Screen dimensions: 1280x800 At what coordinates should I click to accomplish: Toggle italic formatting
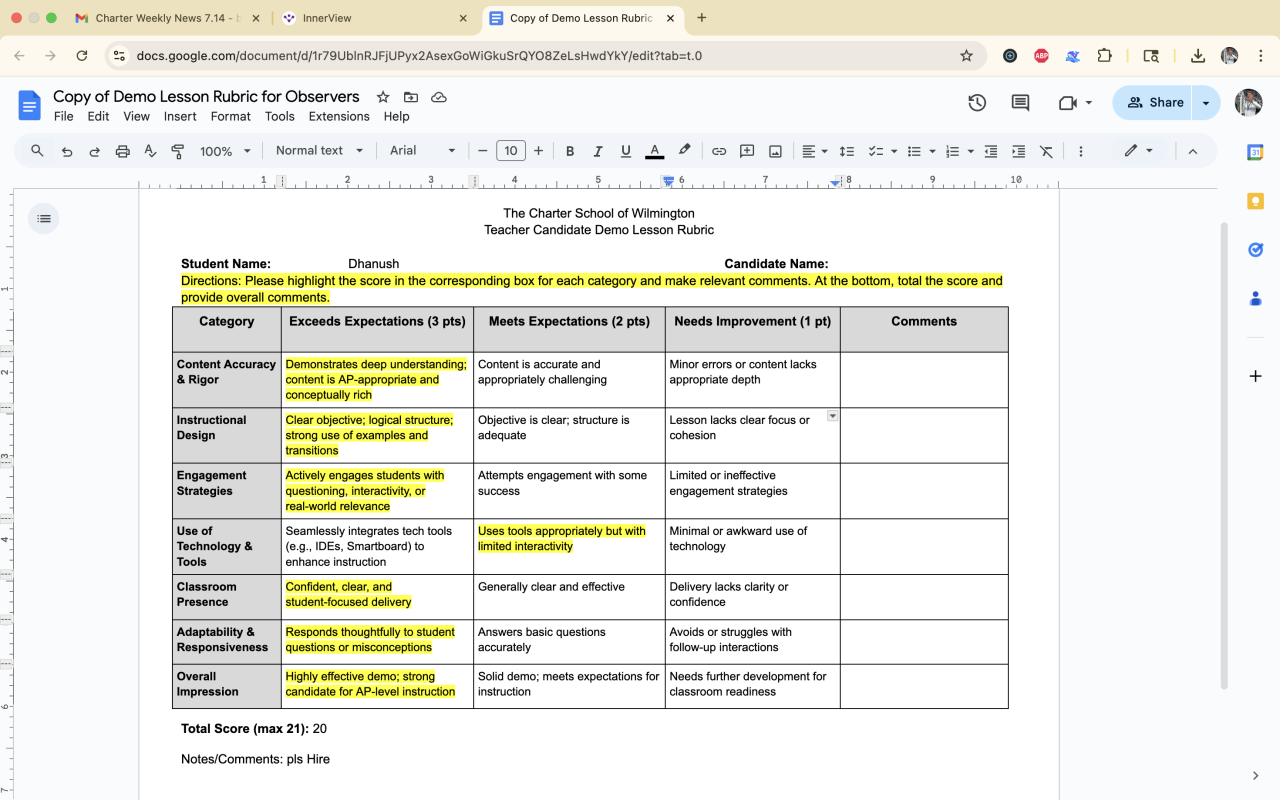tap(598, 151)
